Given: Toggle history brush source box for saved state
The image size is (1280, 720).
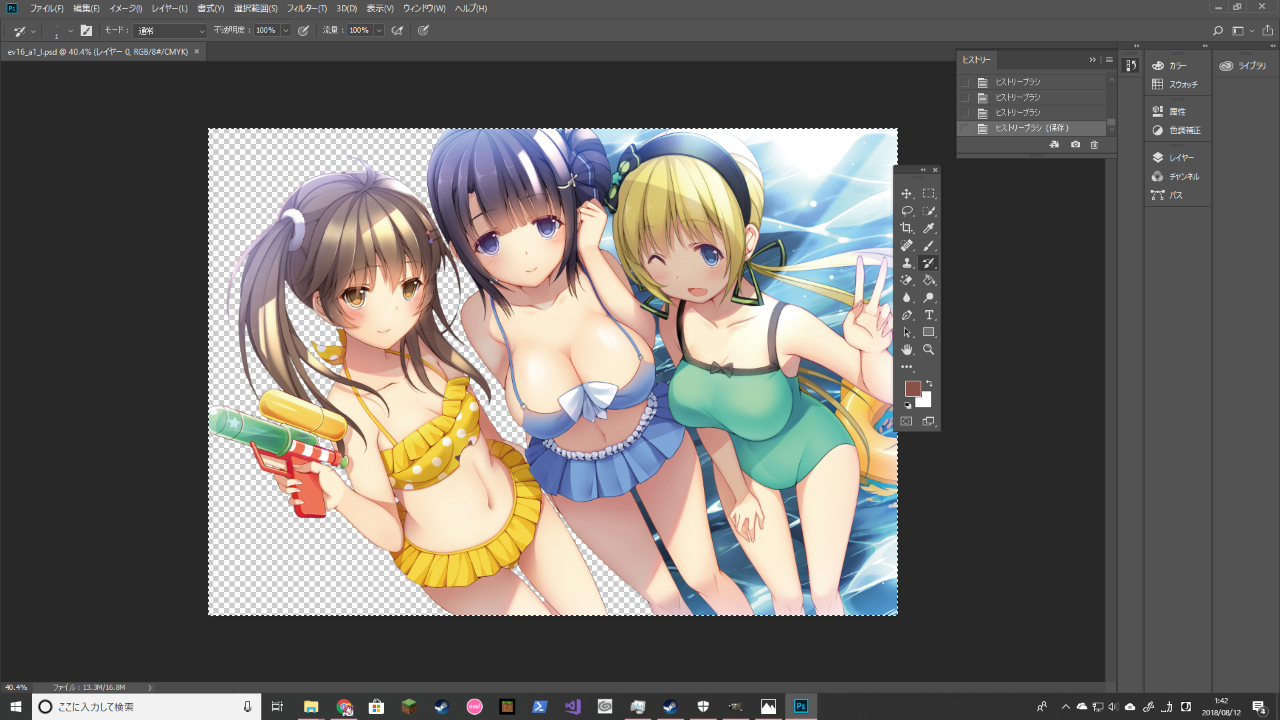Looking at the screenshot, I should tap(965, 128).
